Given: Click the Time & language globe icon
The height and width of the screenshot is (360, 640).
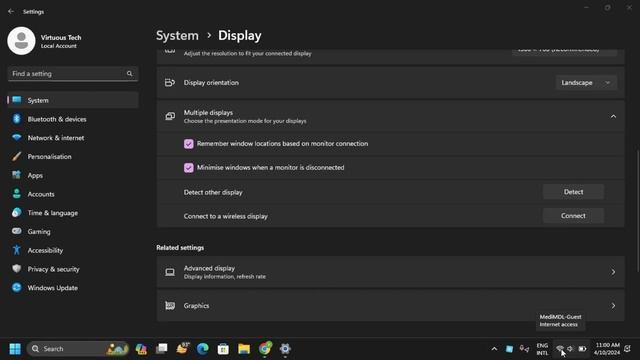Looking at the screenshot, I should pyautogui.click(x=16, y=213).
